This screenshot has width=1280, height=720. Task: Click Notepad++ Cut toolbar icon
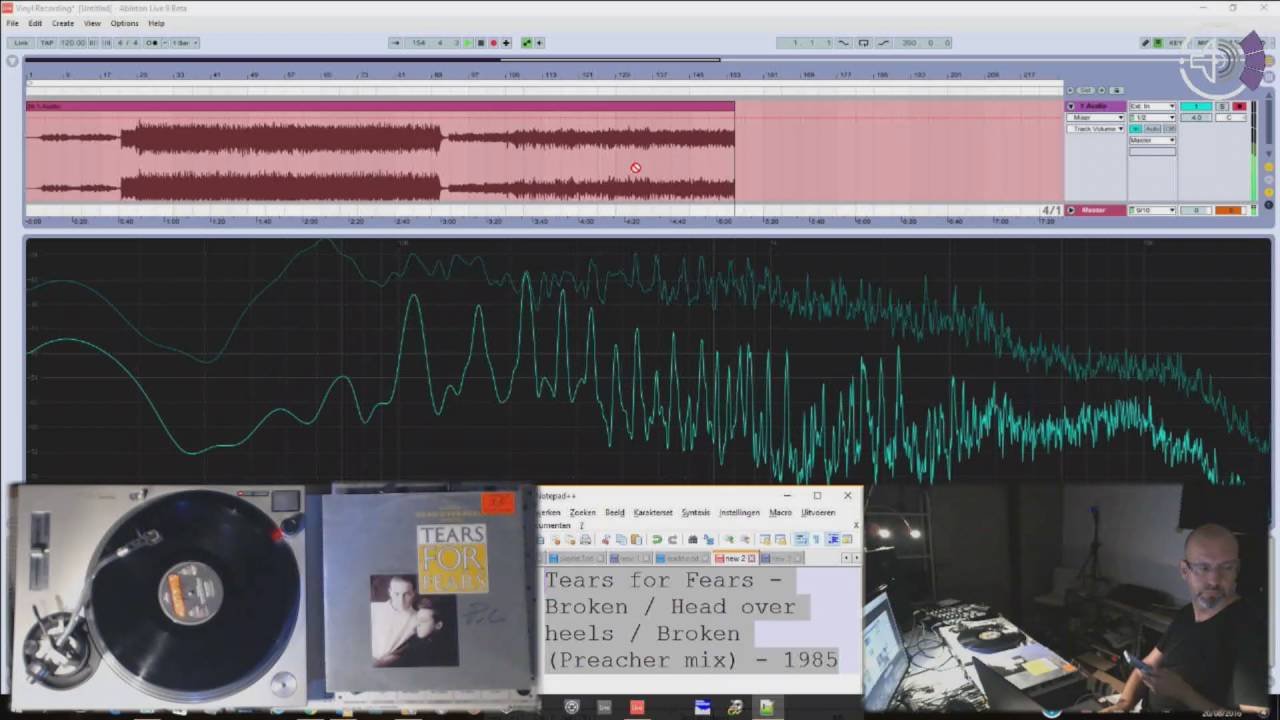(605, 540)
